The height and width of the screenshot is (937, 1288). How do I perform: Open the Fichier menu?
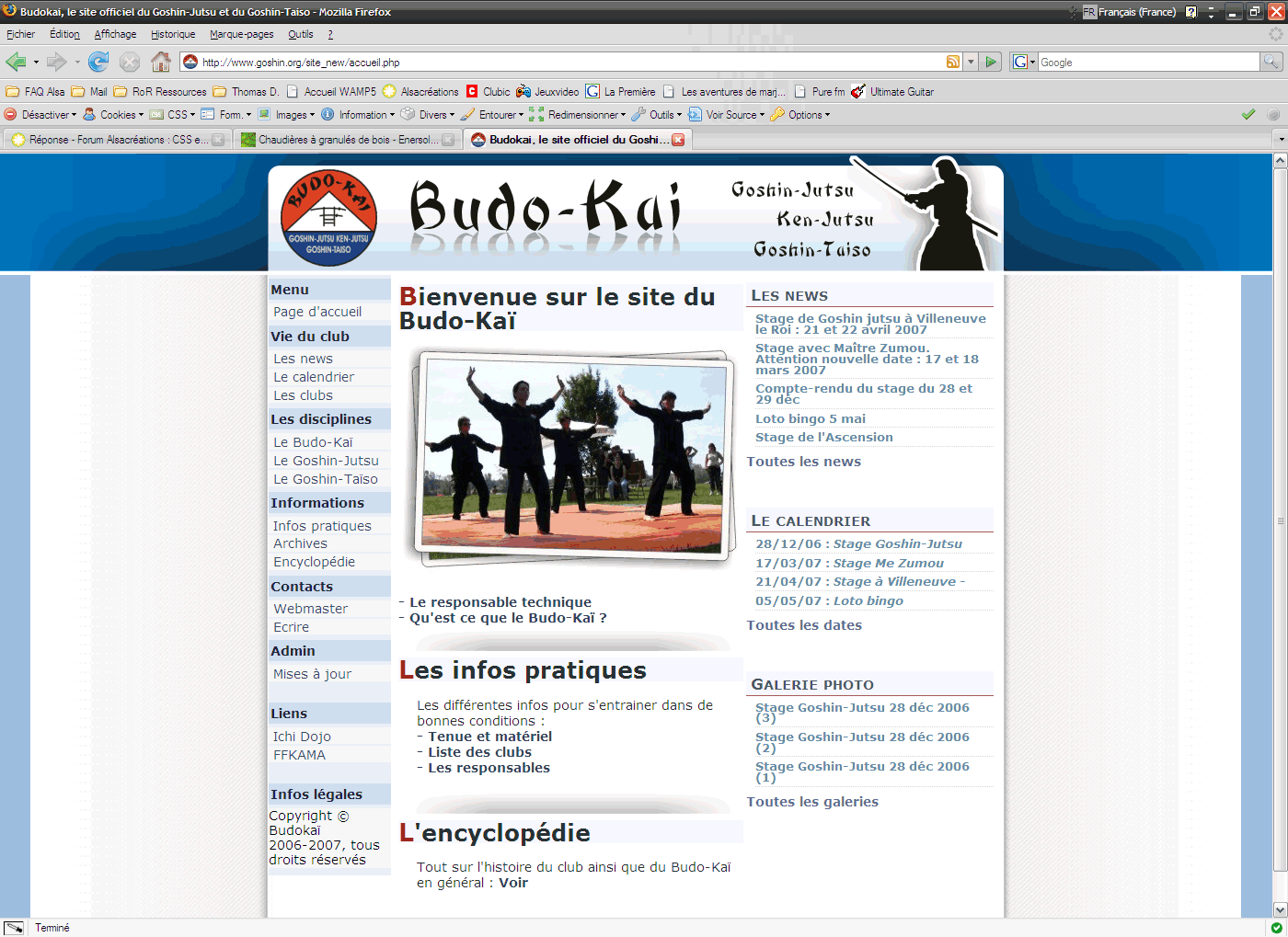[x=20, y=34]
